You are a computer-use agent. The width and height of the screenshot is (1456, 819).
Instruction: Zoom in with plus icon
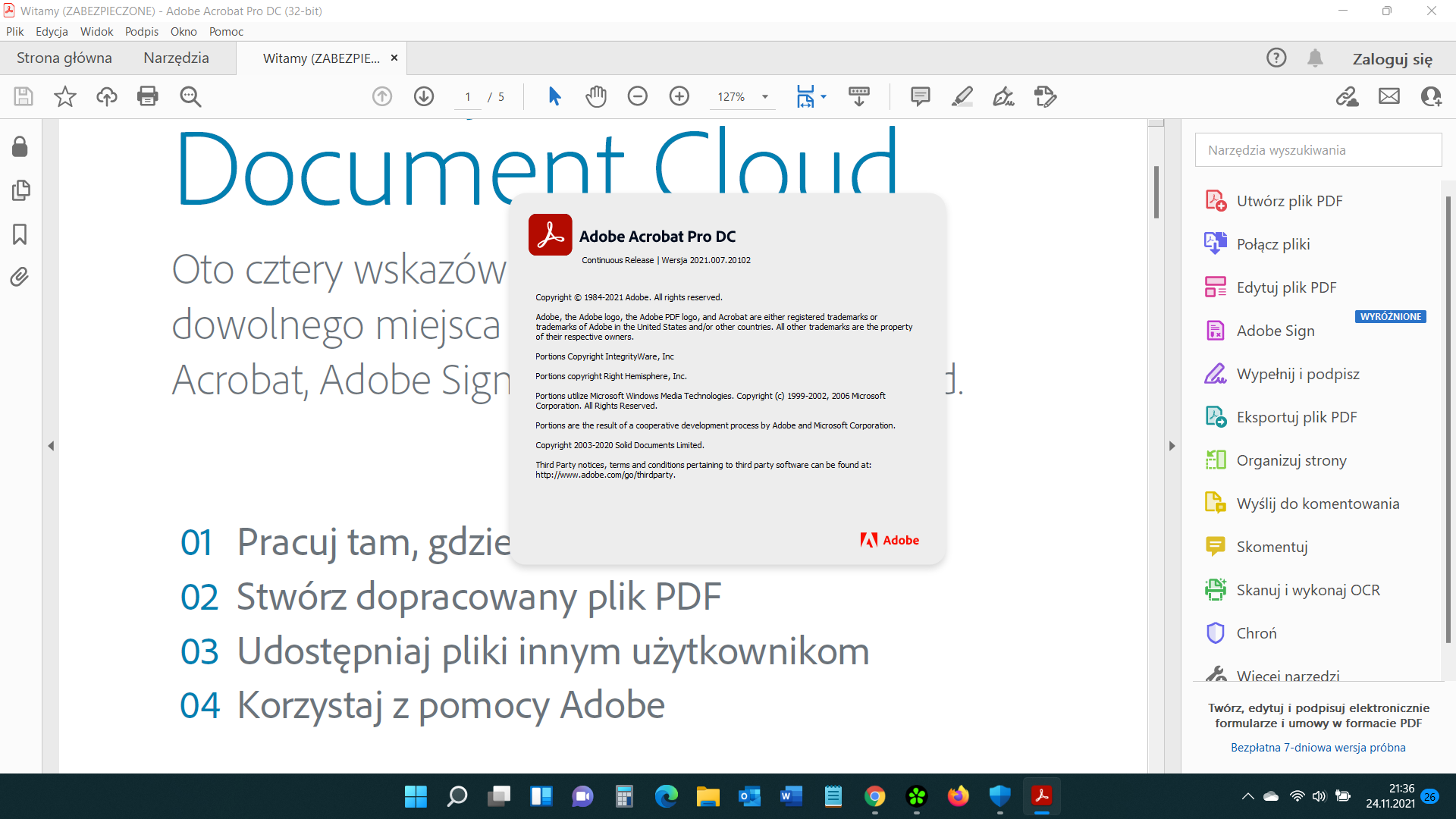[679, 96]
